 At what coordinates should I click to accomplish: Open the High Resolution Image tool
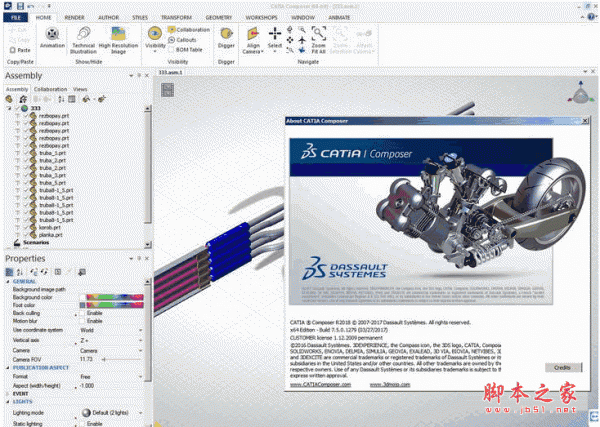click(x=118, y=40)
